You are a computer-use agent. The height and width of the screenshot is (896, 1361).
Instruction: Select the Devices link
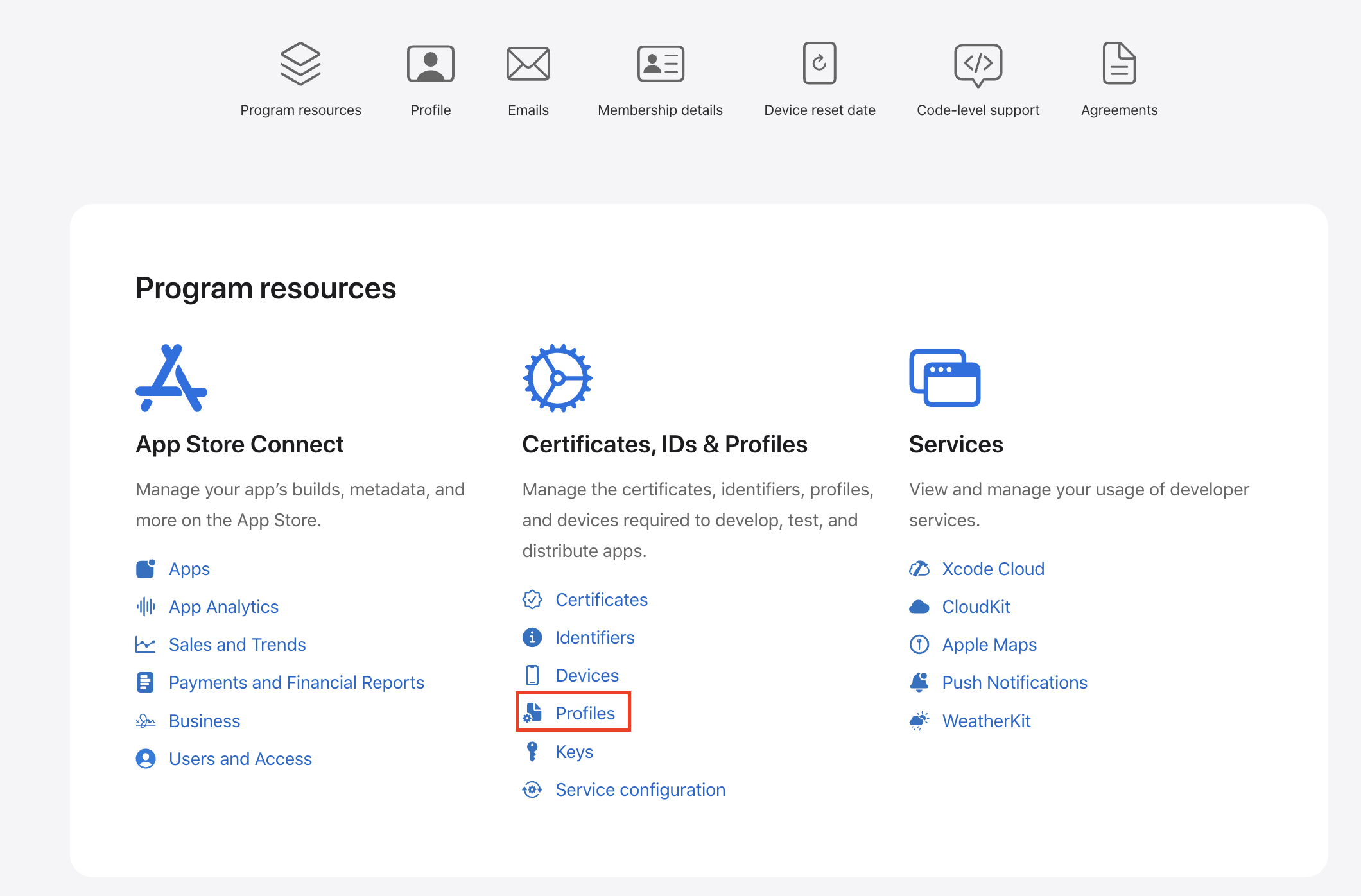pos(587,675)
